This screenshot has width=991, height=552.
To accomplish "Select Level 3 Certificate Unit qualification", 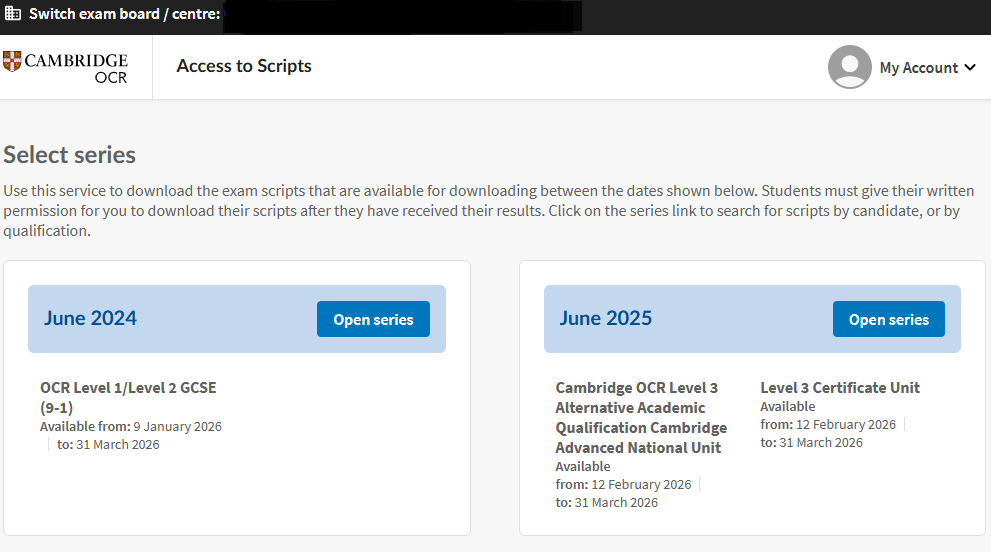I will 839,387.
